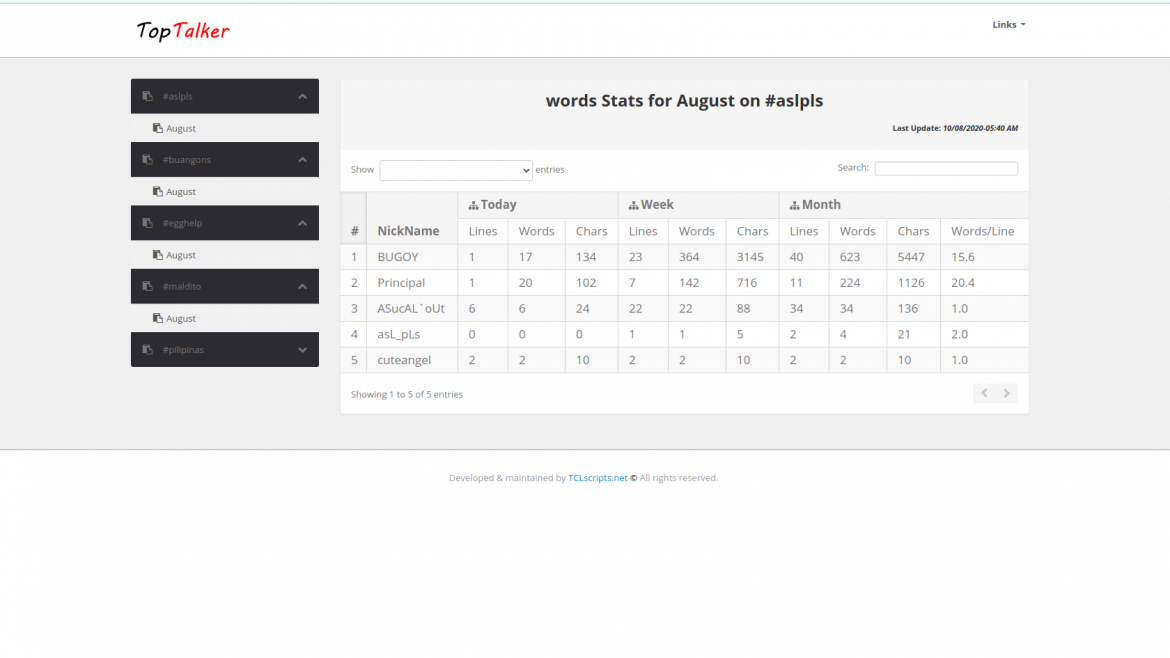Select the #pilipinas channel label
This screenshot has width=1170, height=658.
pyautogui.click(x=184, y=350)
